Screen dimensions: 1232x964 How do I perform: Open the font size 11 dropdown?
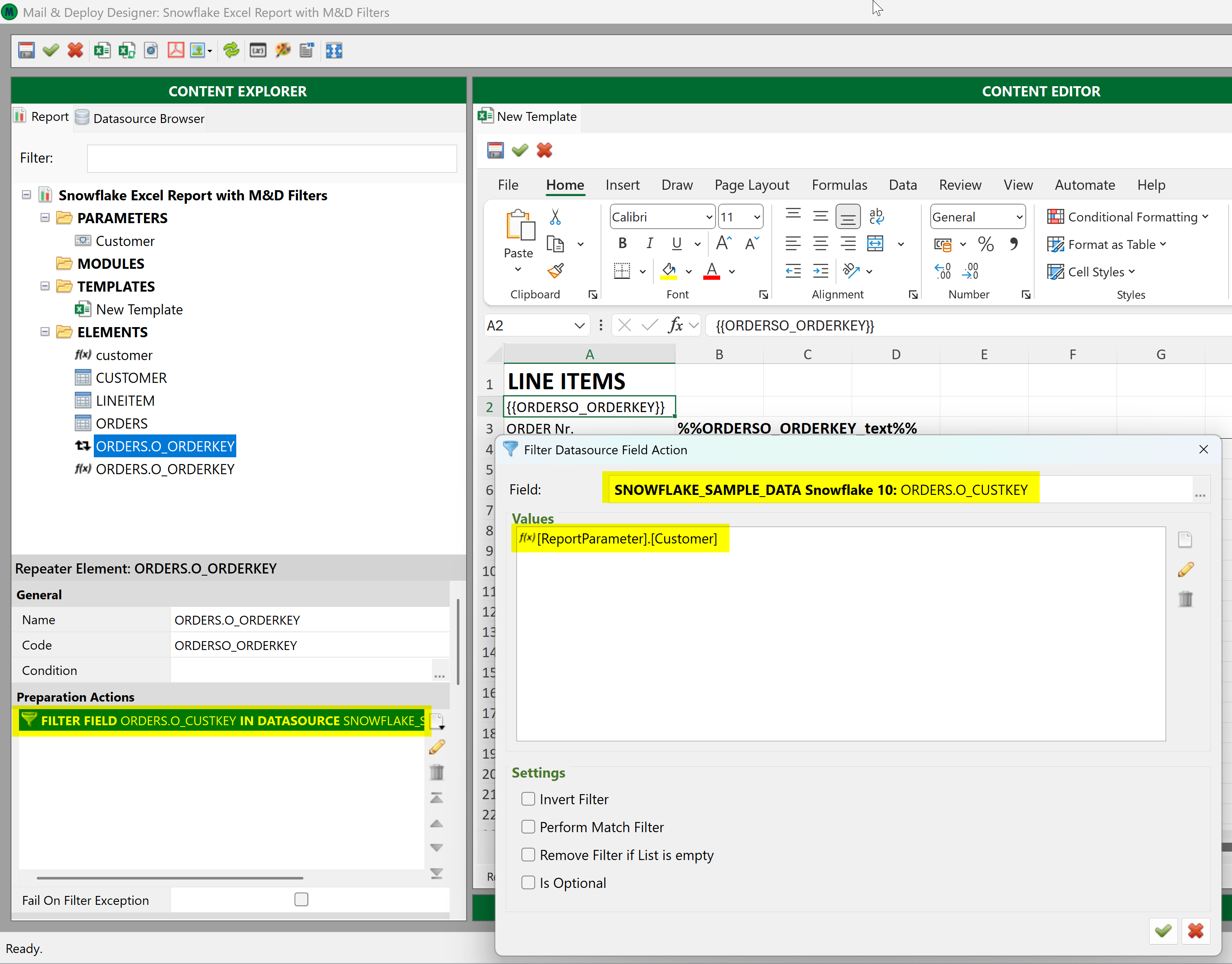tap(757, 217)
